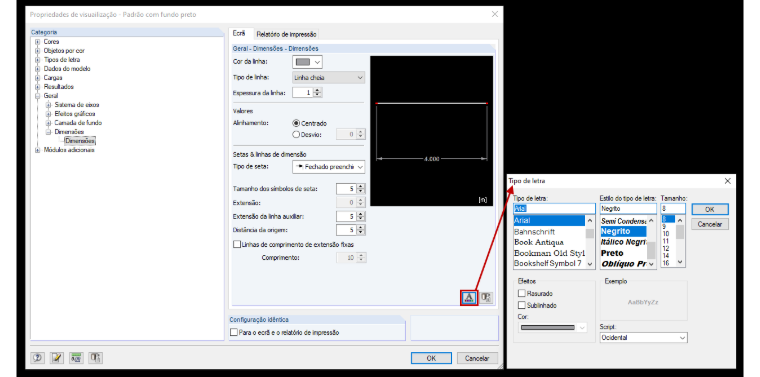Viewport: 760px width, 377px height.
Task: Check Para o ecrã e o relatório de impressão
Action: point(235,333)
